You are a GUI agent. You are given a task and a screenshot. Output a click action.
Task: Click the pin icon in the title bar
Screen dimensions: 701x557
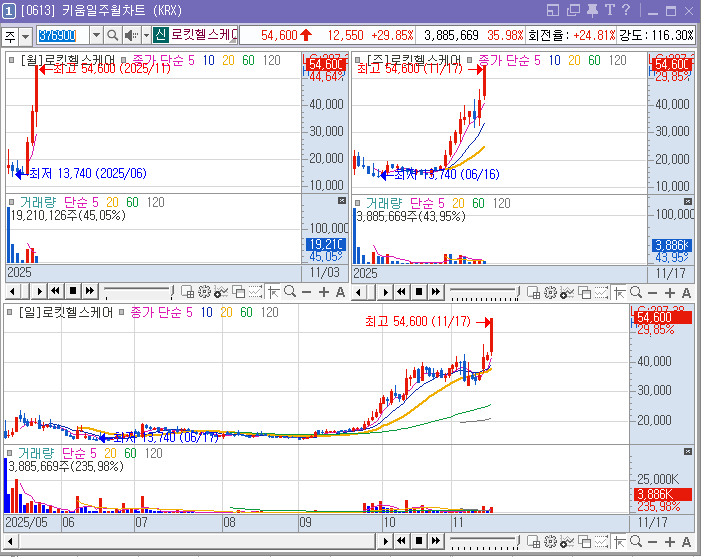coord(593,10)
